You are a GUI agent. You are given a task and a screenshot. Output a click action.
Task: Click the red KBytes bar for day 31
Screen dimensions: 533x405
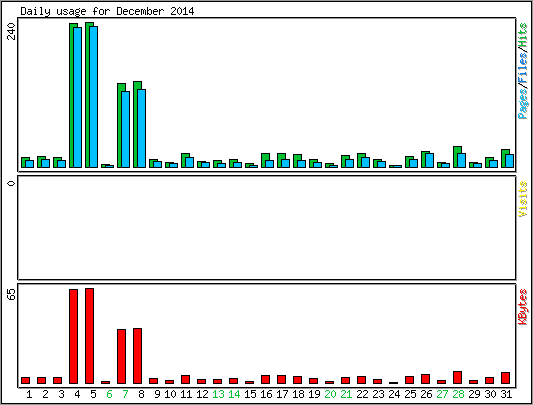click(505, 378)
